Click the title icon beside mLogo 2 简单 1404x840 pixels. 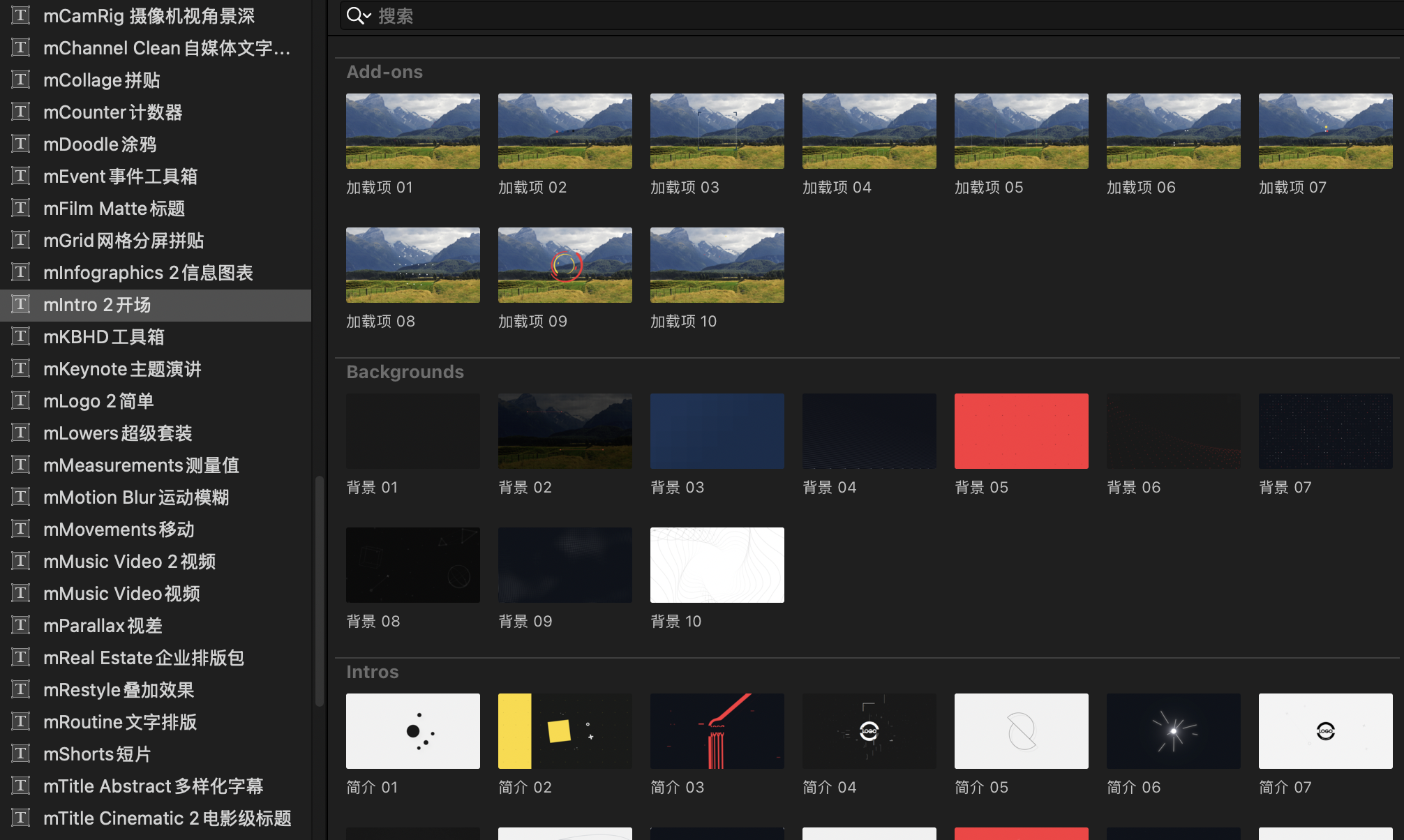[x=21, y=400]
